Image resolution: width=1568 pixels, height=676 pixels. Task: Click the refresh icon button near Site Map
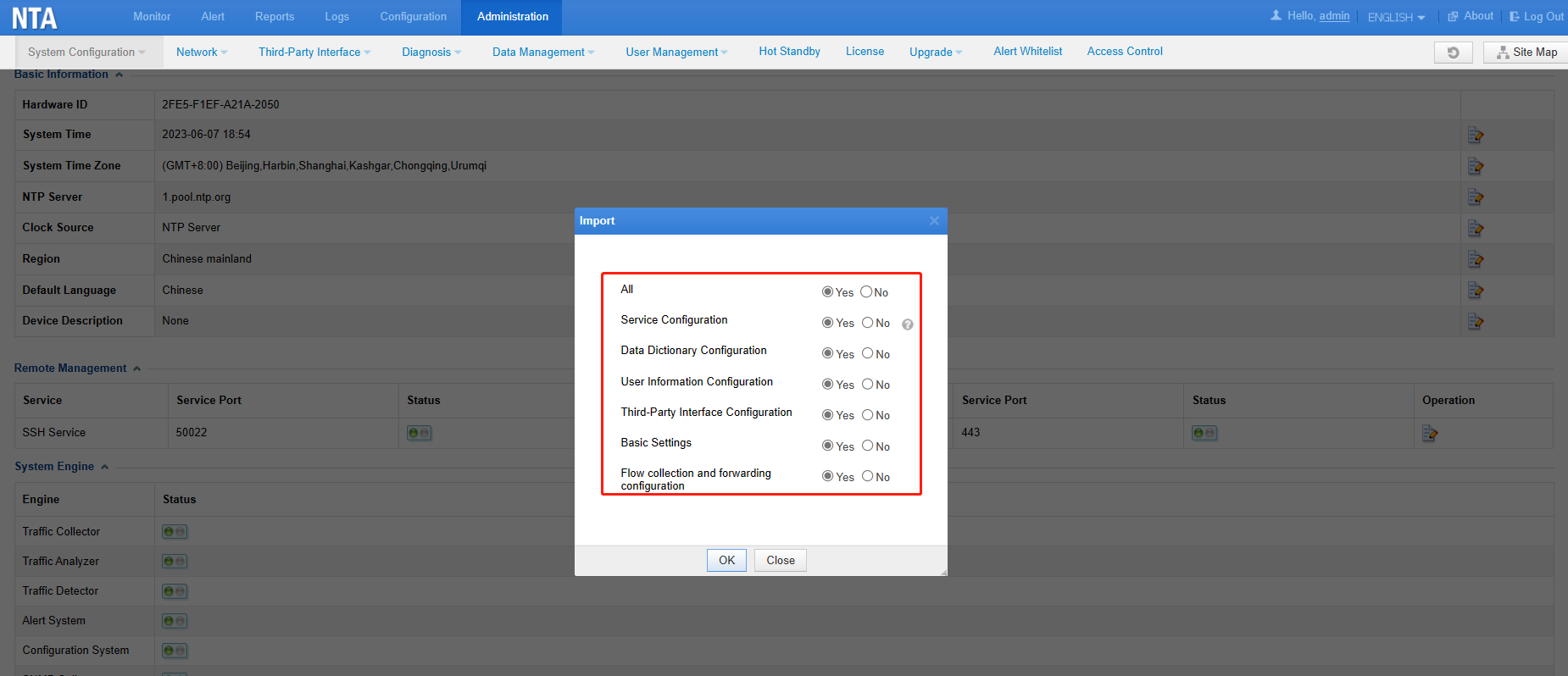pyautogui.click(x=1454, y=53)
